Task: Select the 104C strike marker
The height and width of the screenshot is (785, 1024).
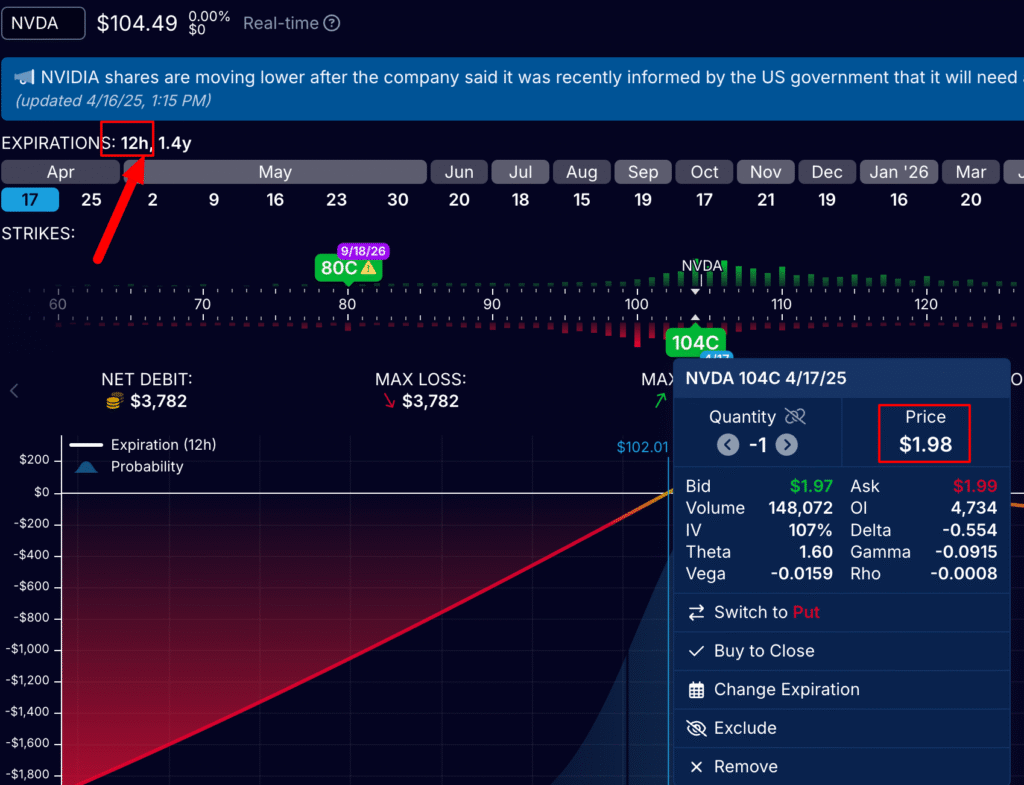Action: pyautogui.click(x=695, y=342)
